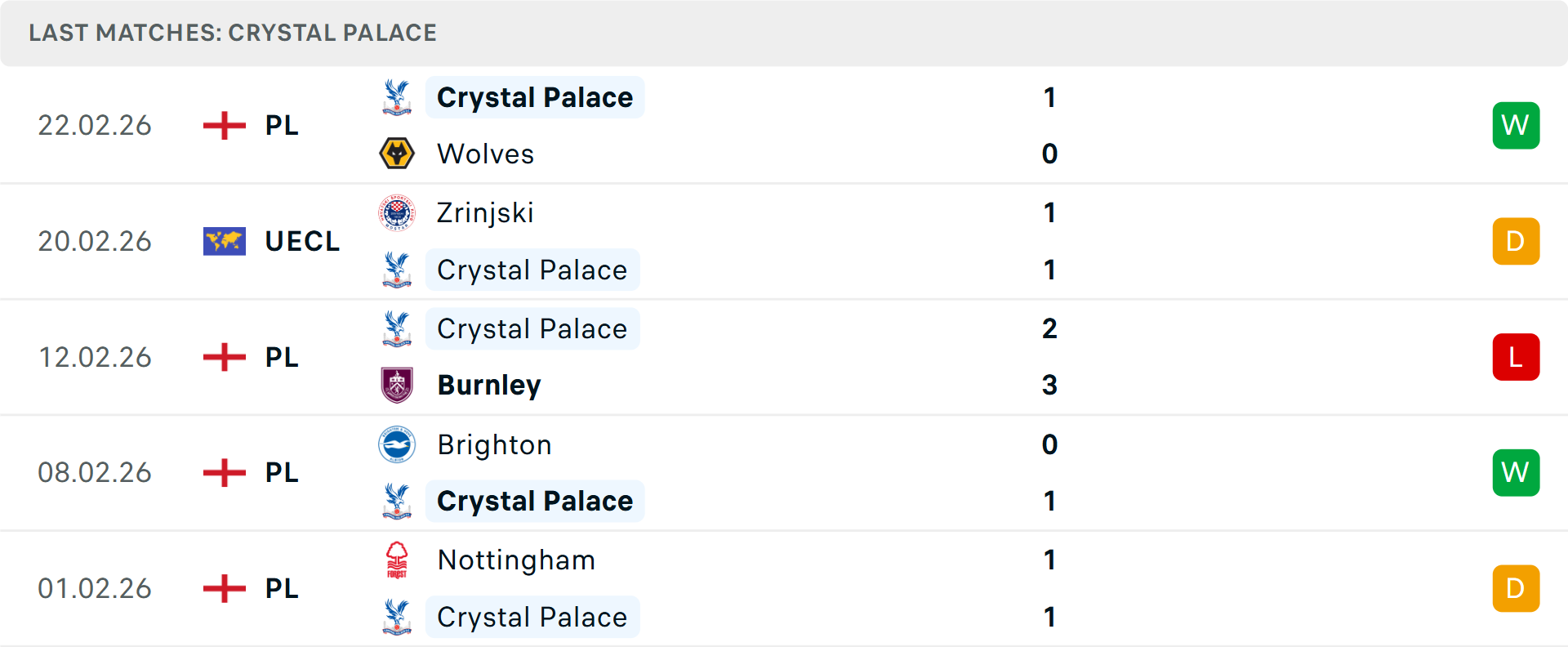
Task: Select the Nottingham Forest tree icon
Action: tap(397, 560)
